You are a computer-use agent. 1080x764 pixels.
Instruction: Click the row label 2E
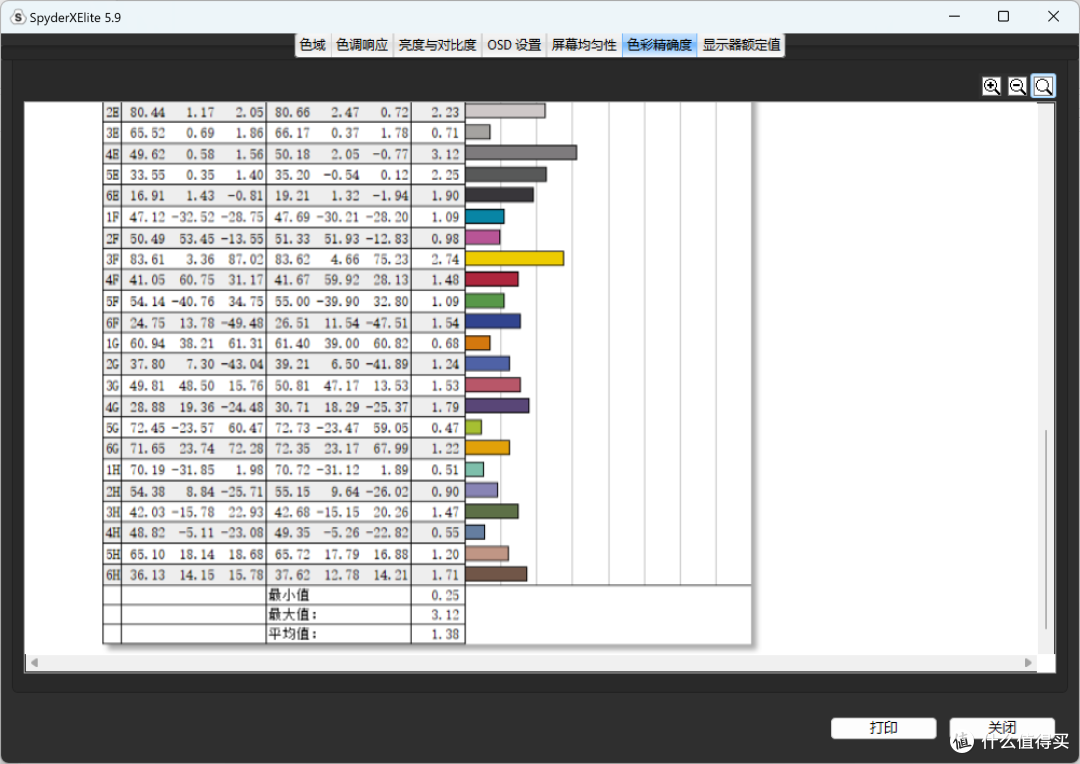click(x=112, y=112)
